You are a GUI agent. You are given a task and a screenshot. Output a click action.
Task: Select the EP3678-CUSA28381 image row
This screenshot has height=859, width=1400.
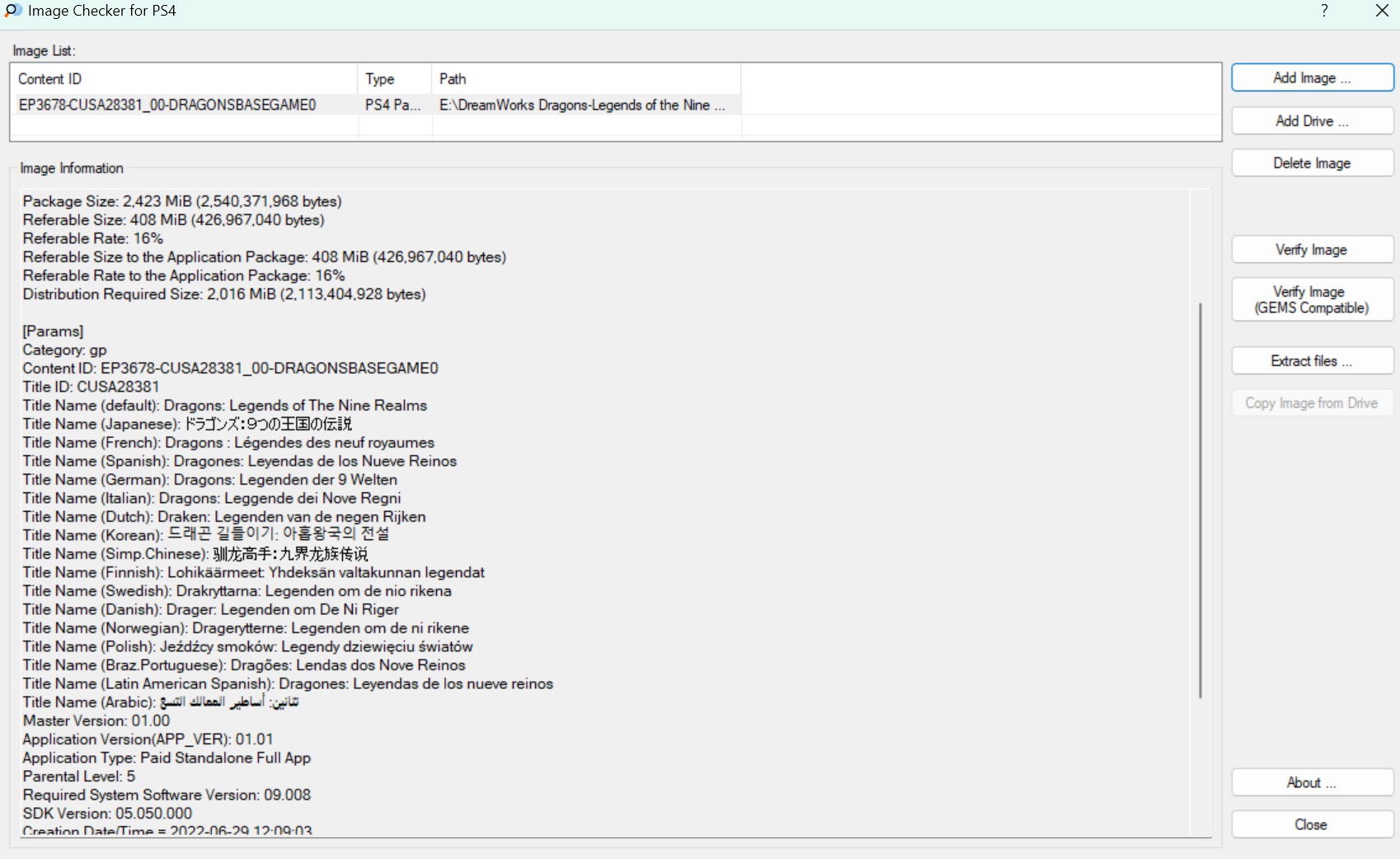coord(167,106)
